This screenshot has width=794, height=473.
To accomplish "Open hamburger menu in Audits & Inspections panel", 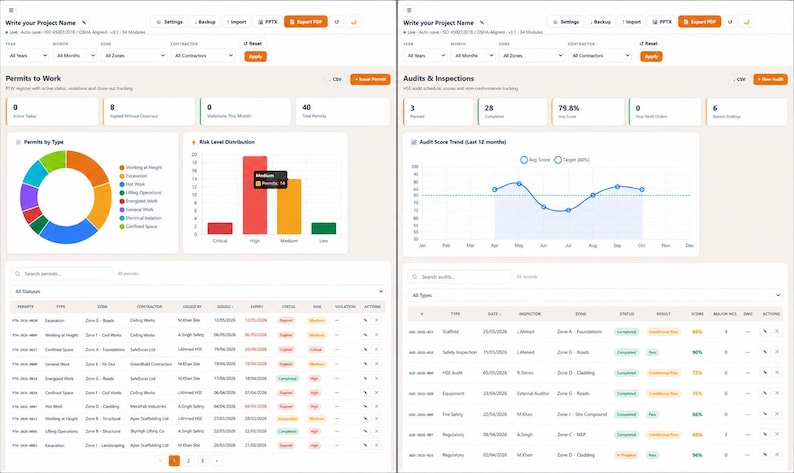I will (409, 10).
